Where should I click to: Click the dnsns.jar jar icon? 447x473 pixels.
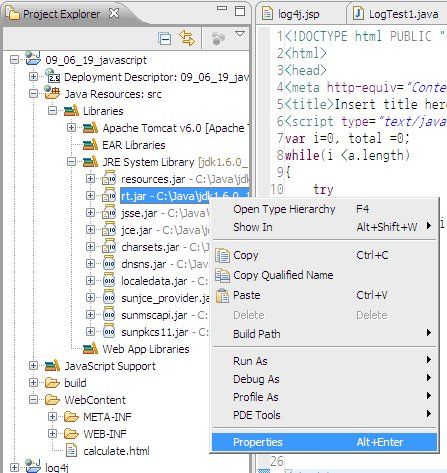click(109, 263)
